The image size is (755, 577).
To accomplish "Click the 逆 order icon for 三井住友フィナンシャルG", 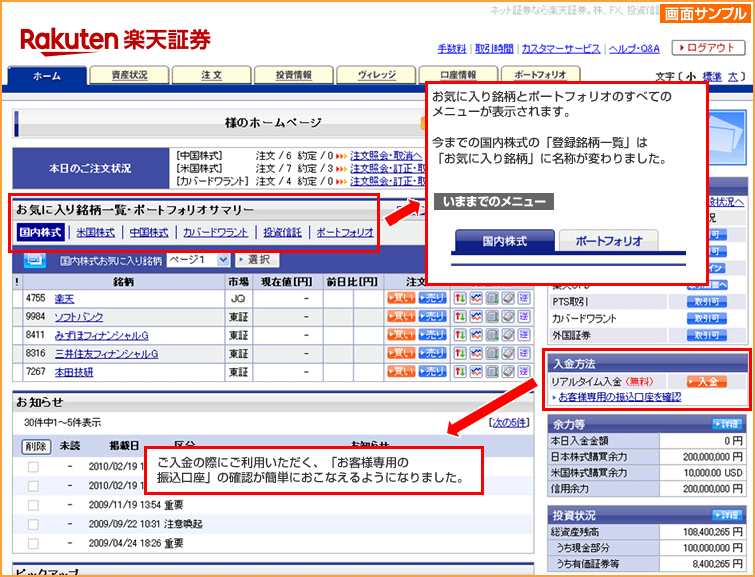I will [x=524, y=353].
